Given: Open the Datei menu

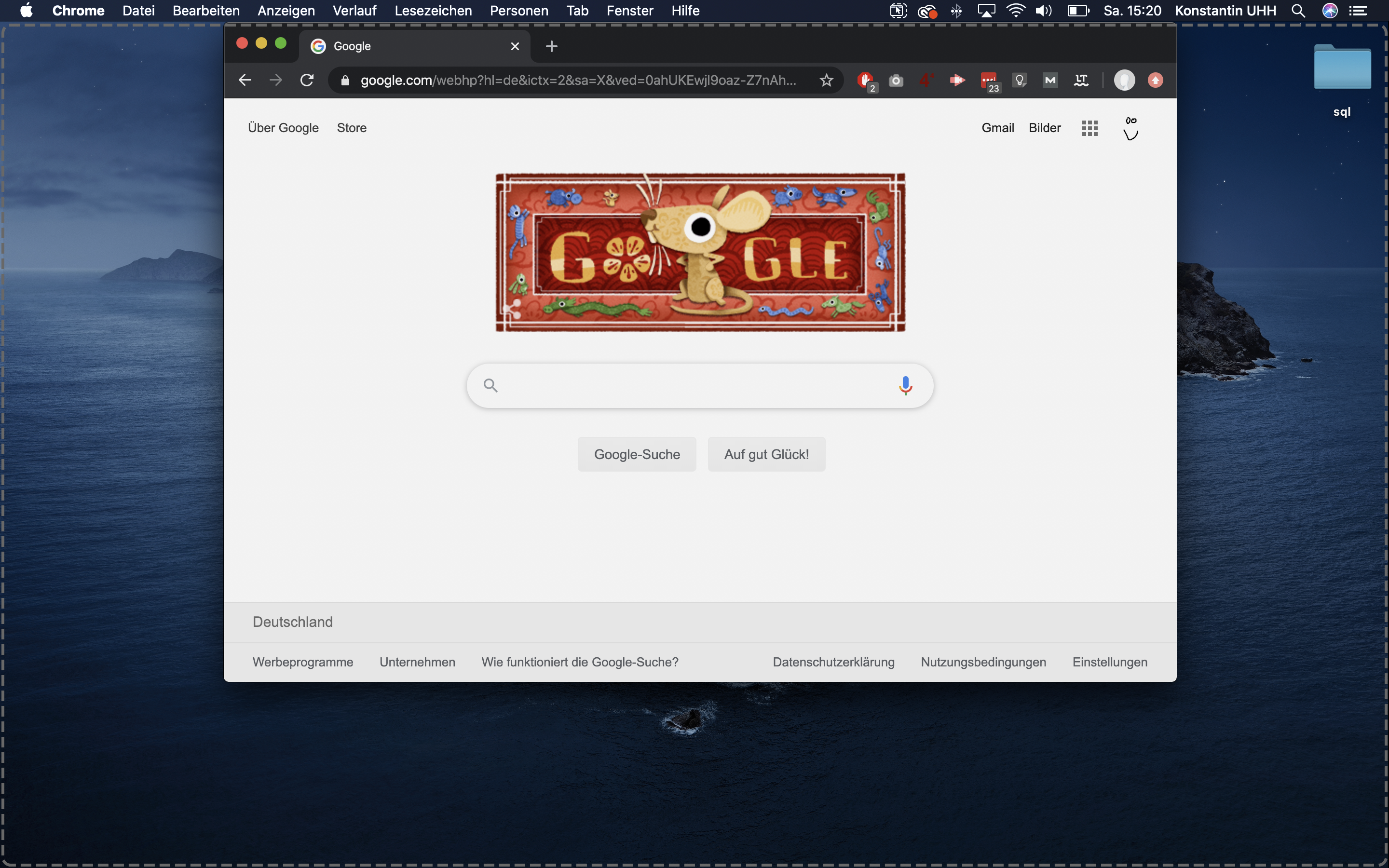Looking at the screenshot, I should point(138,11).
